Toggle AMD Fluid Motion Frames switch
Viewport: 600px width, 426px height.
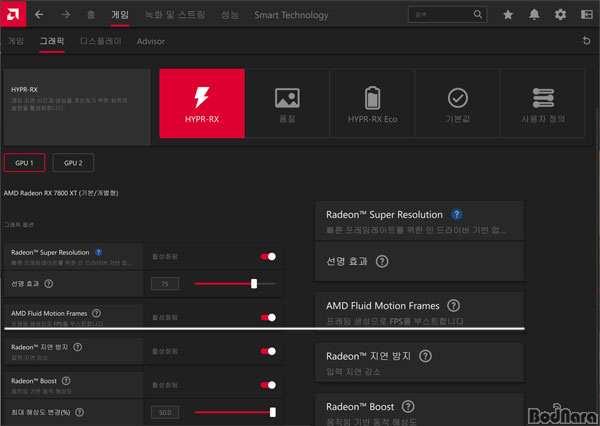[x=268, y=317]
